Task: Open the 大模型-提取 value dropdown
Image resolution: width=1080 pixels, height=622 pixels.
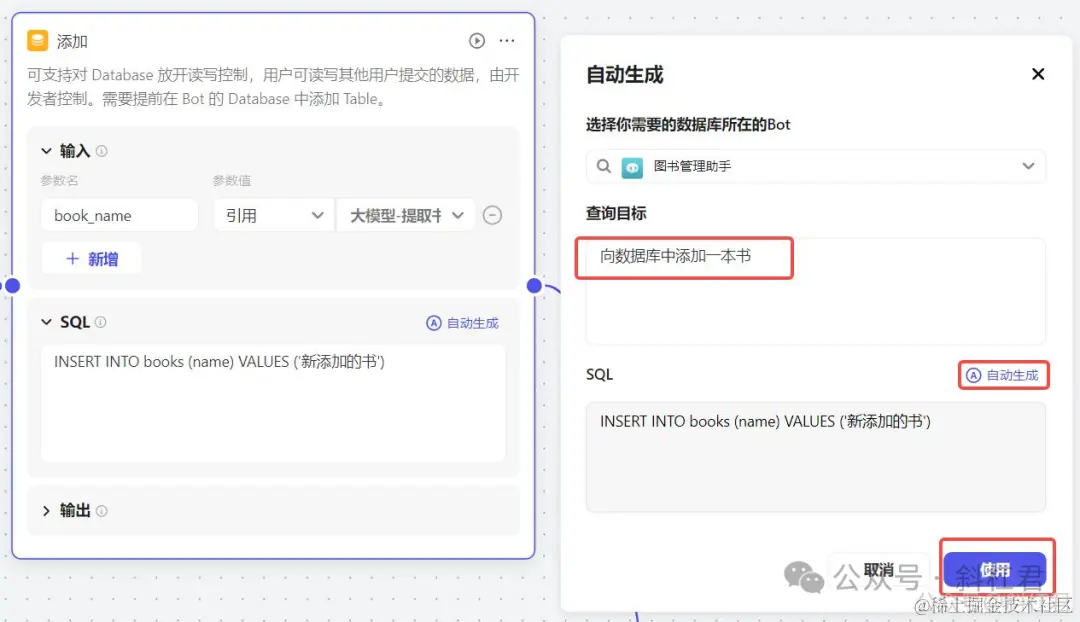Action: (405, 214)
